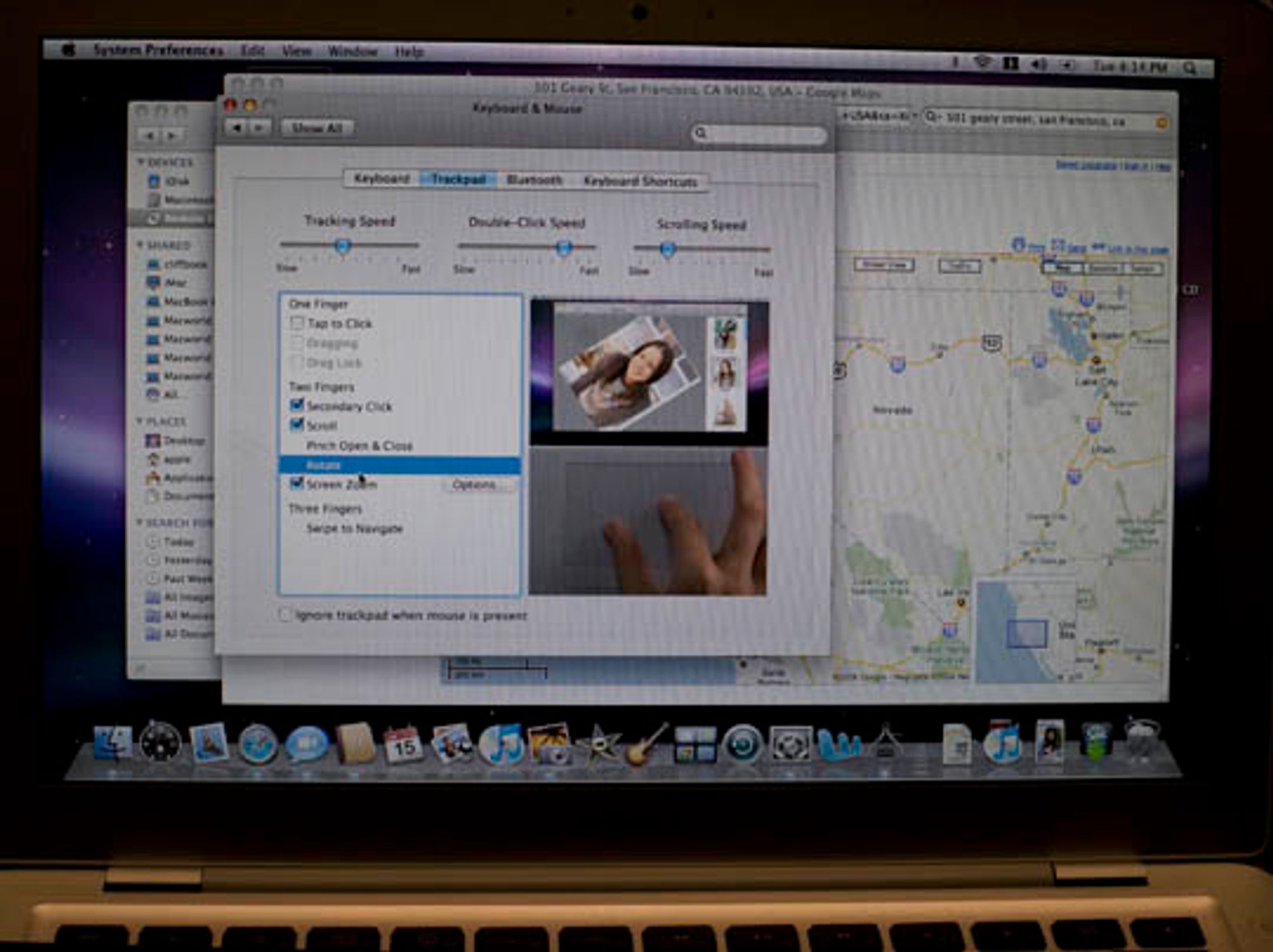The height and width of the screenshot is (952, 1273).
Task: Open the Downloads stack in Dock
Action: pyautogui.click(x=1095, y=741)
